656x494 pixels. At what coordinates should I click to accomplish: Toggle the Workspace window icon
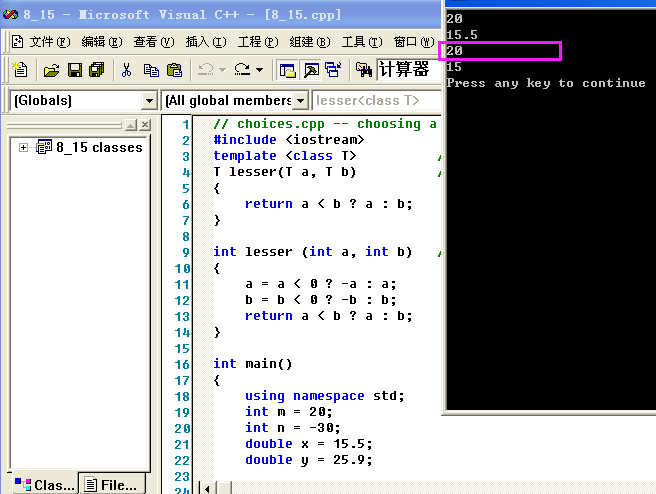pyautogui.click(x=287, y=70)
